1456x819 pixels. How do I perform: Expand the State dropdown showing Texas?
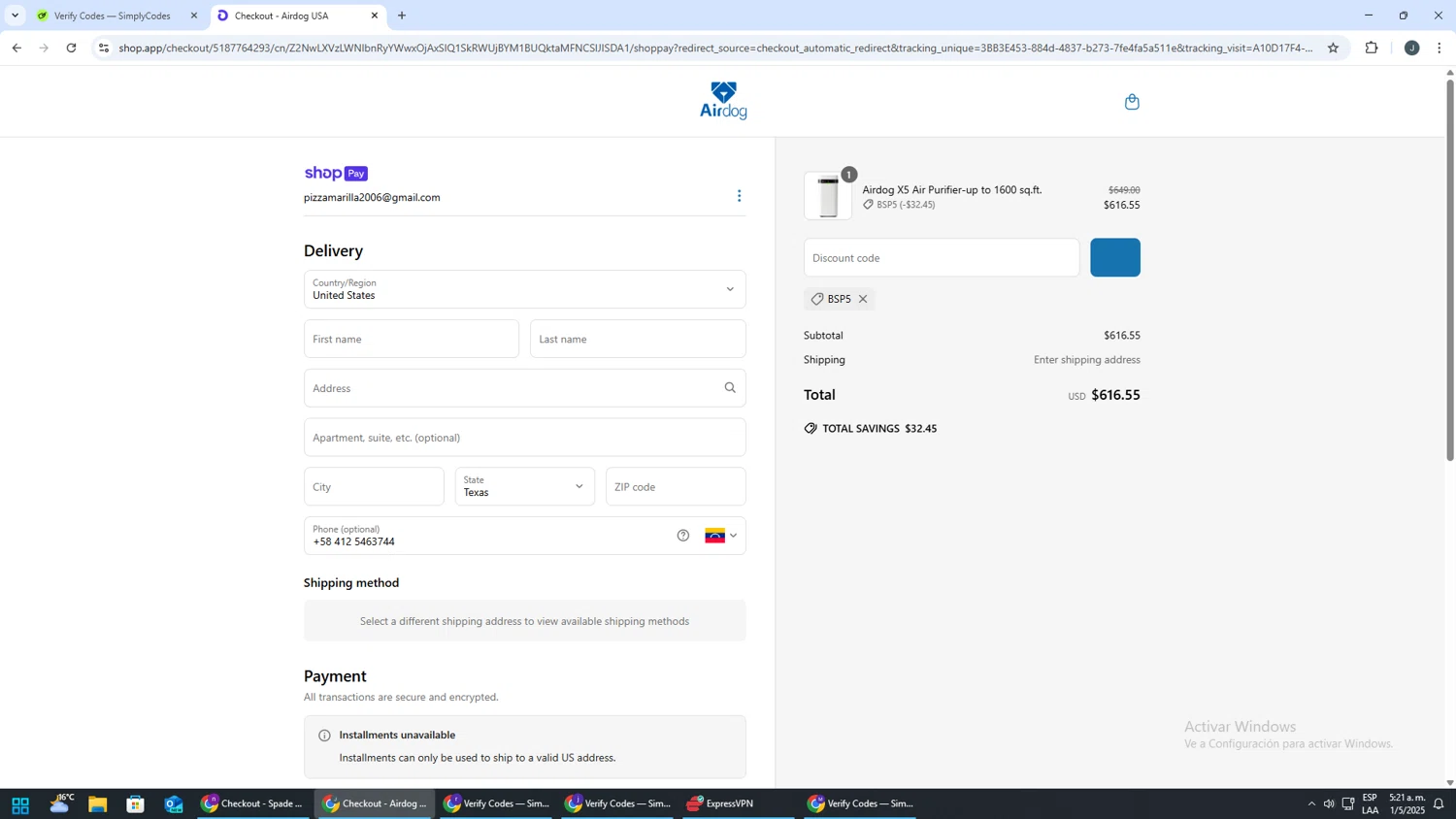[x=524, y=486]
